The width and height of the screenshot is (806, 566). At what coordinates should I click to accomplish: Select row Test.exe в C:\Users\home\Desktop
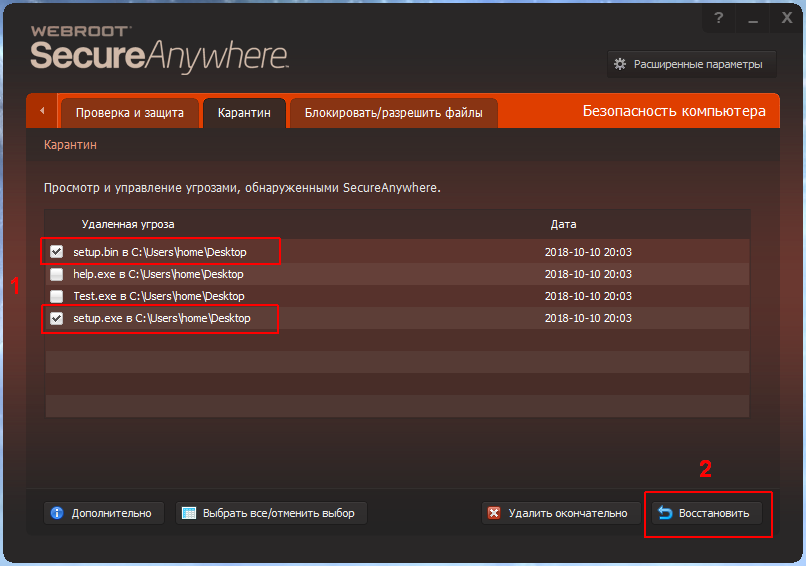tap(397, 296)
